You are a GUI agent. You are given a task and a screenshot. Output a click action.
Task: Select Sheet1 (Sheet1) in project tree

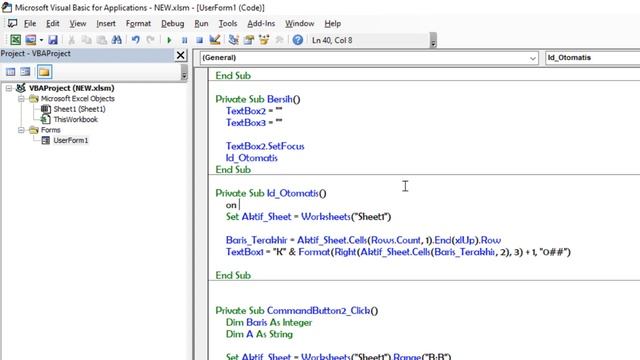coord(79,109)
